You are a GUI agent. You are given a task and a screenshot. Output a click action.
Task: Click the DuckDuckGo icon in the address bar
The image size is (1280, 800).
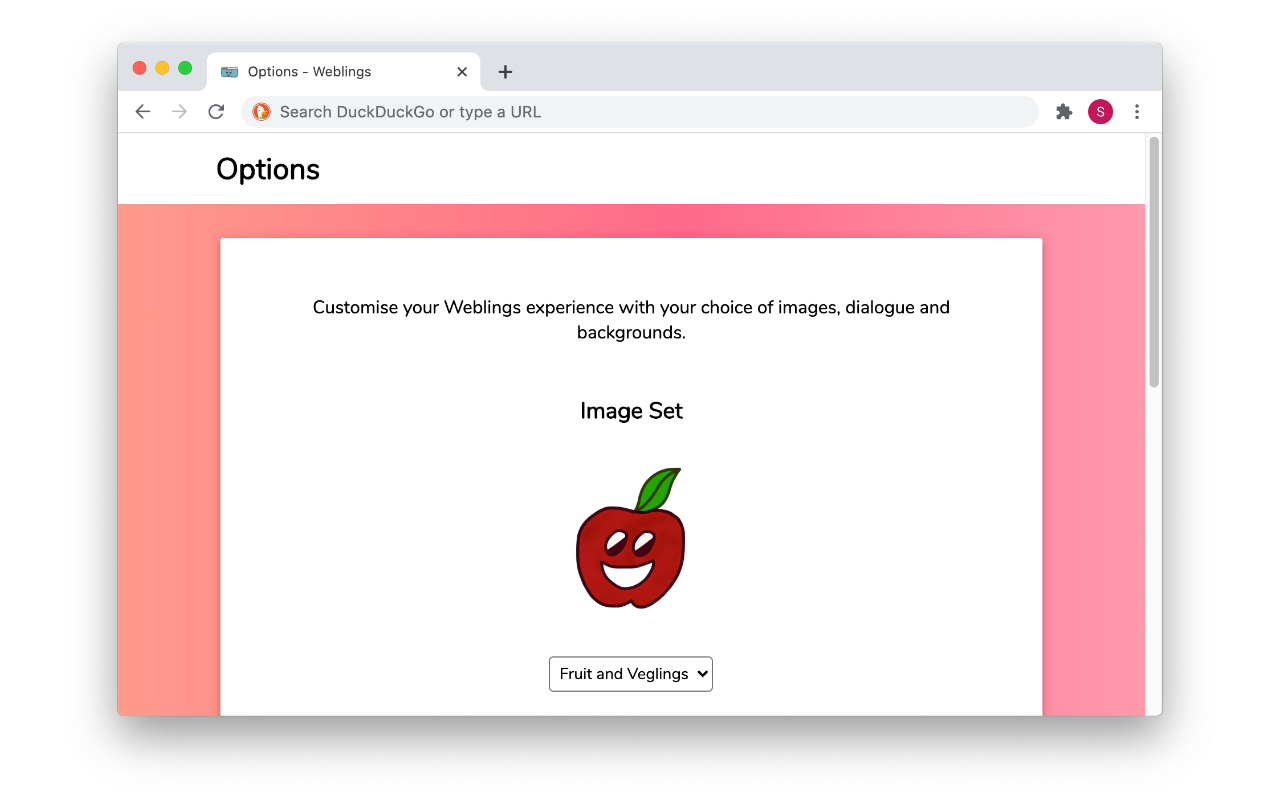pyautogui.click(x=261, y=111)
